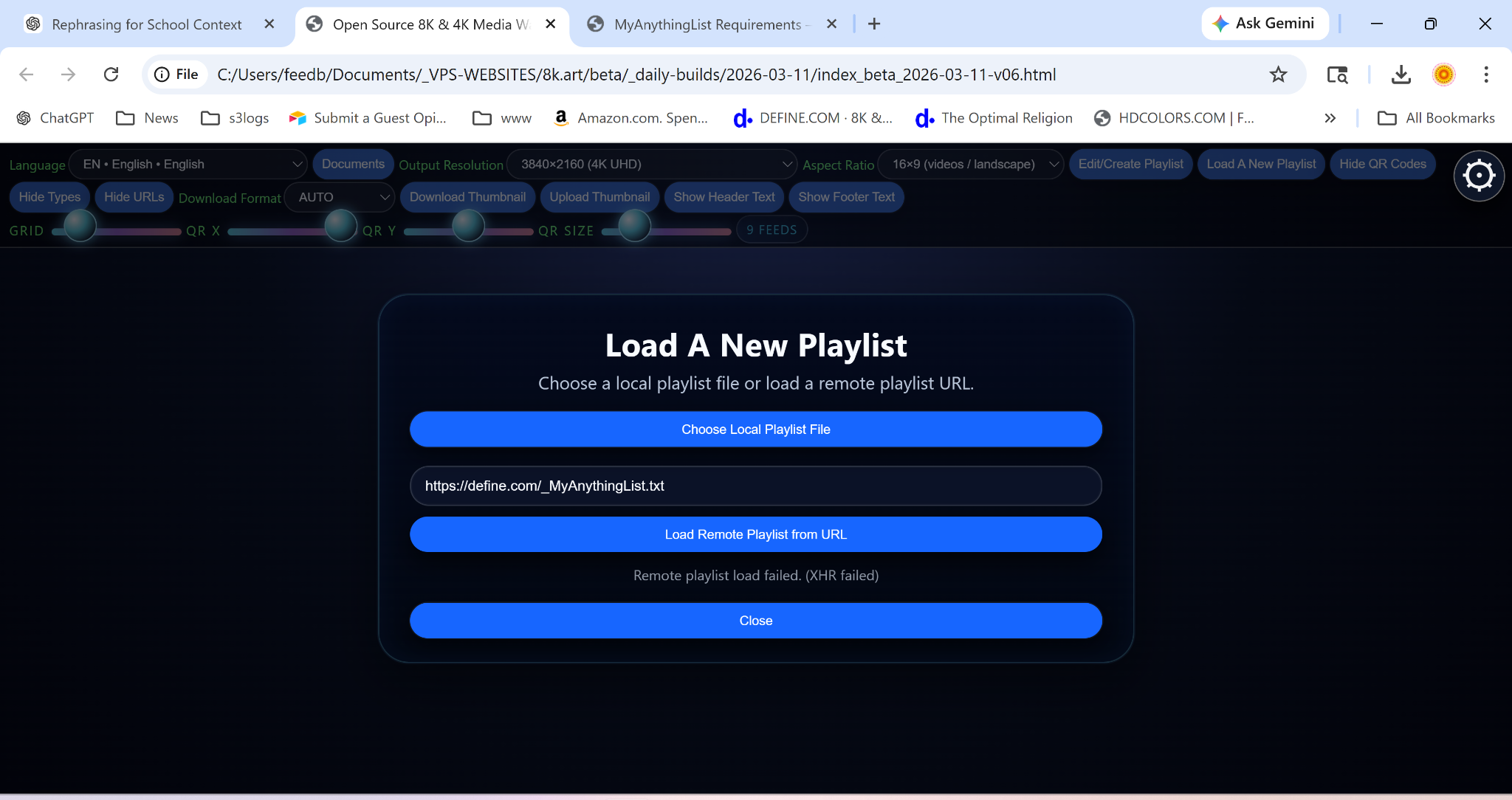
Task: Open the downloads icon in Chrome toolbar
Action: [1401, 75]
